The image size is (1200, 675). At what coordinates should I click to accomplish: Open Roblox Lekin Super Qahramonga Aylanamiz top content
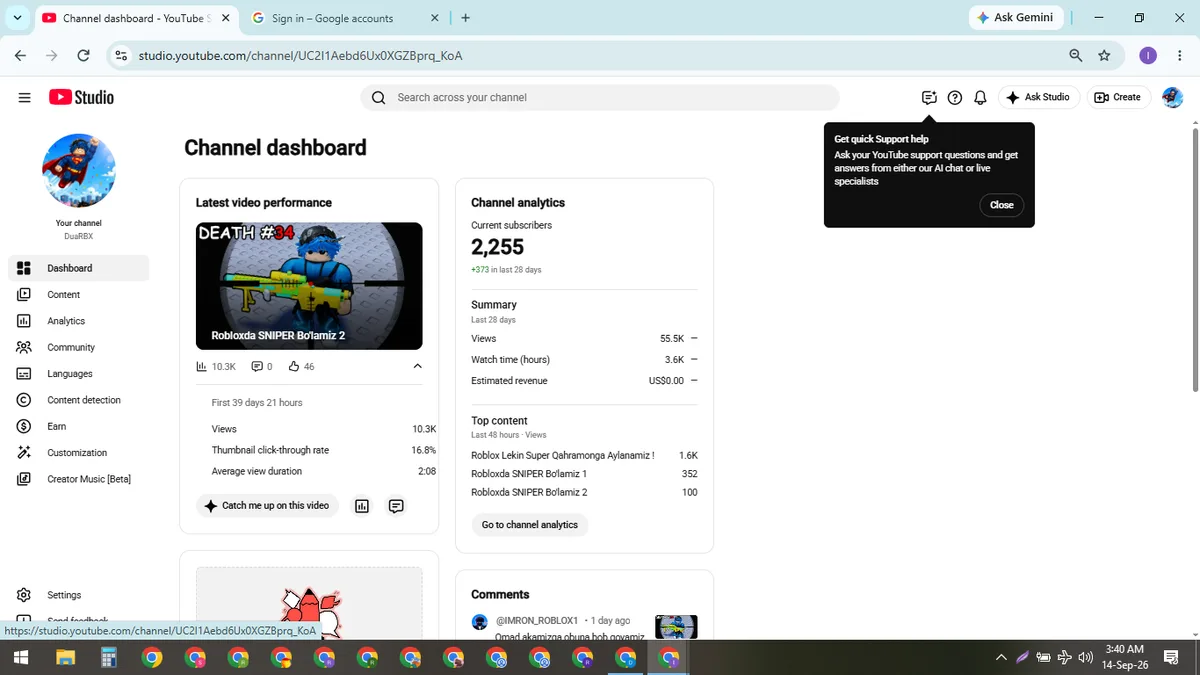coord(584,455)
